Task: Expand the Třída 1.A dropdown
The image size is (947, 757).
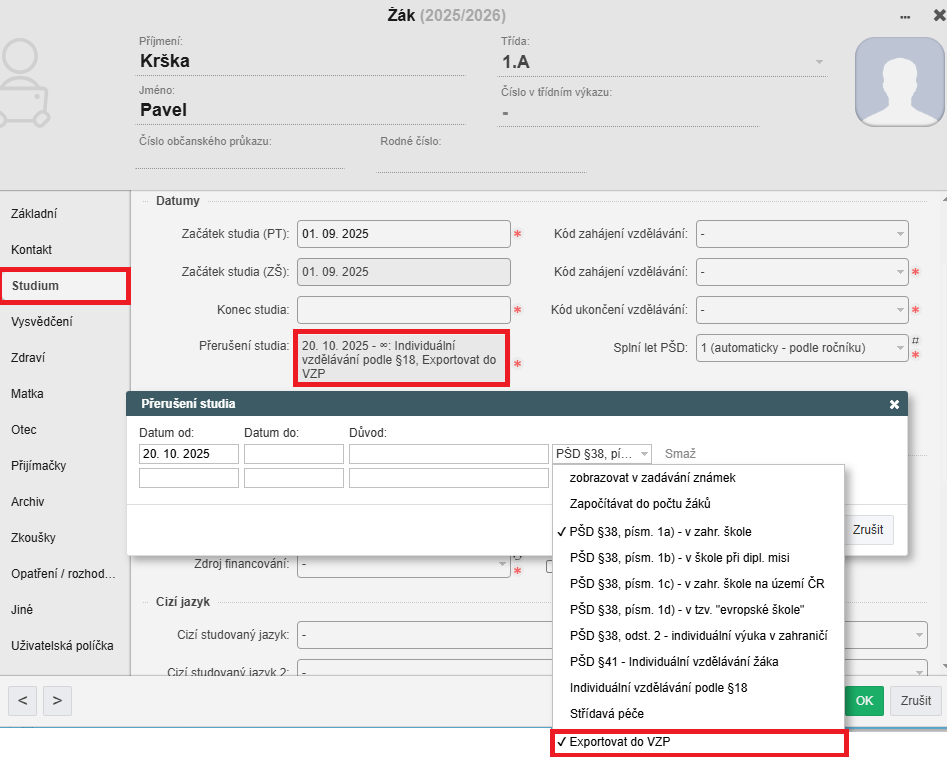Action: pos(820,62)
